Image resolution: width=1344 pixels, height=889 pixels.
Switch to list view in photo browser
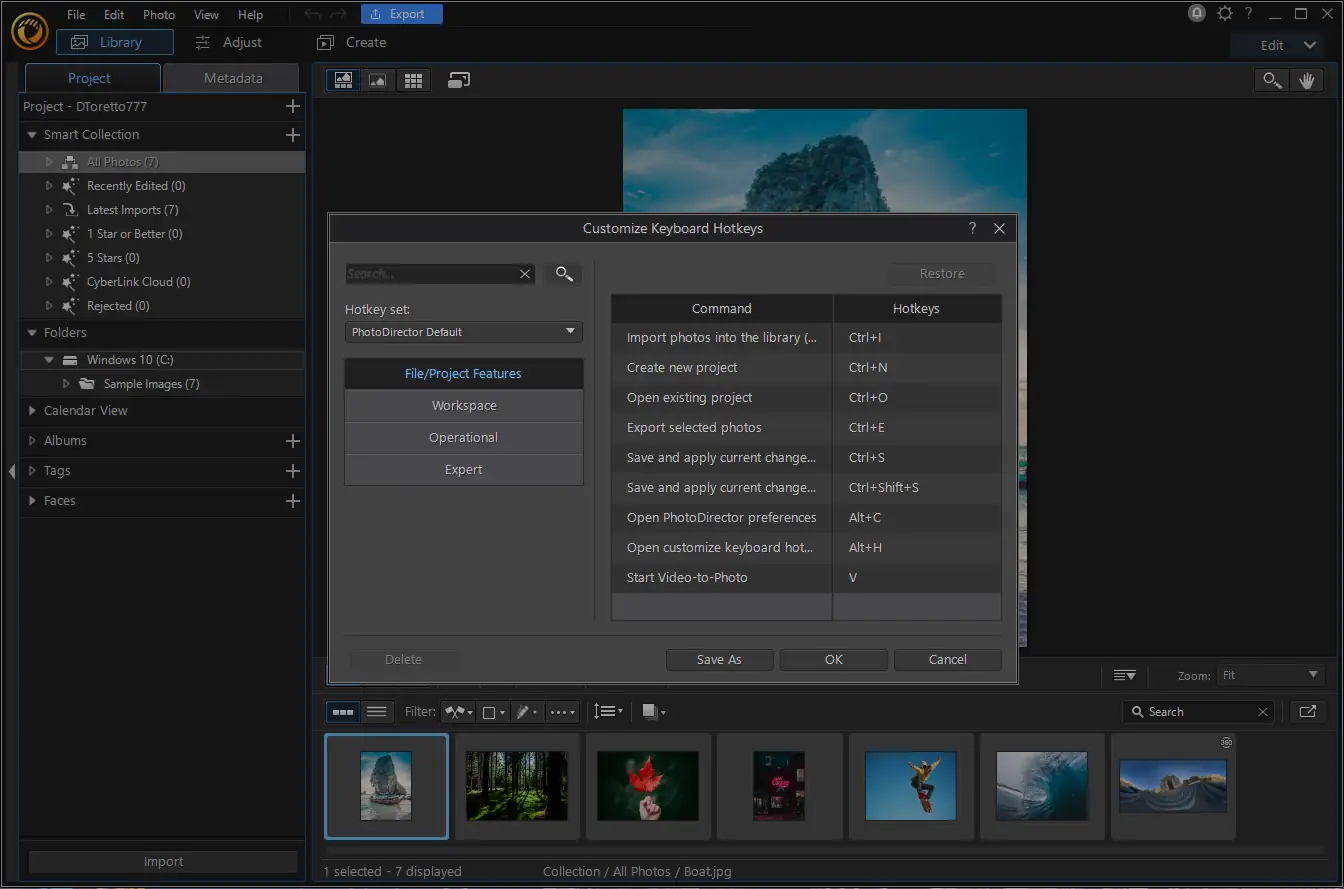[377, 712]
